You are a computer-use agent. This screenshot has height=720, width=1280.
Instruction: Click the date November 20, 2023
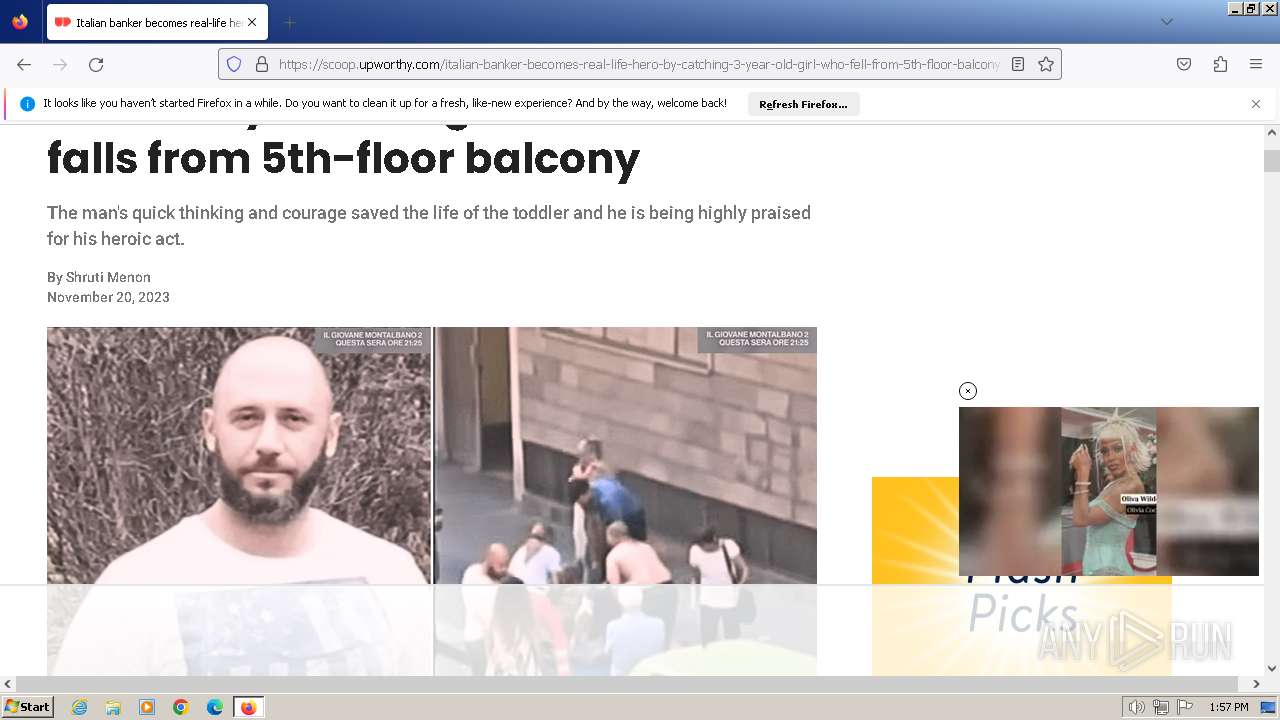pyautogui.click(x=108, y=297)
